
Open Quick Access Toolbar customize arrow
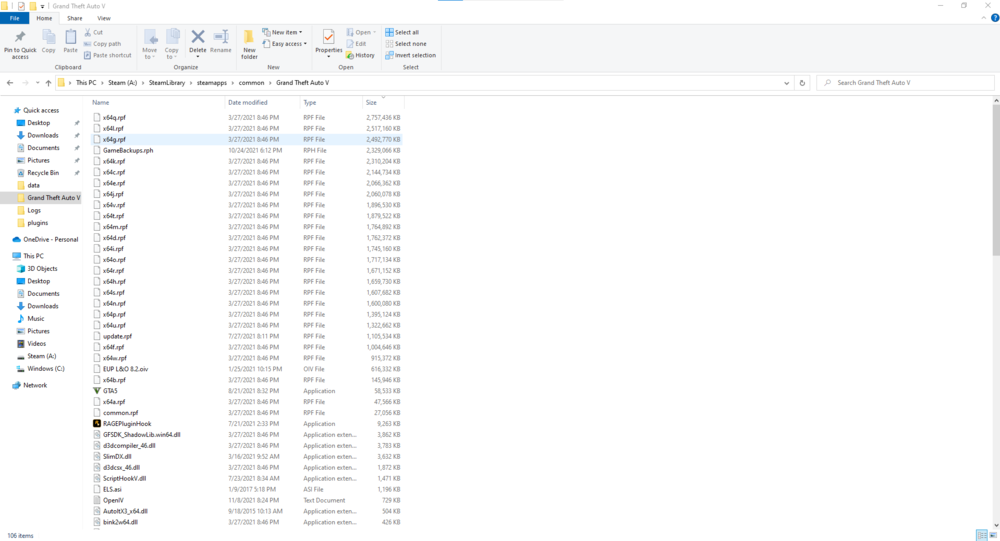click(x=43, y=6)
